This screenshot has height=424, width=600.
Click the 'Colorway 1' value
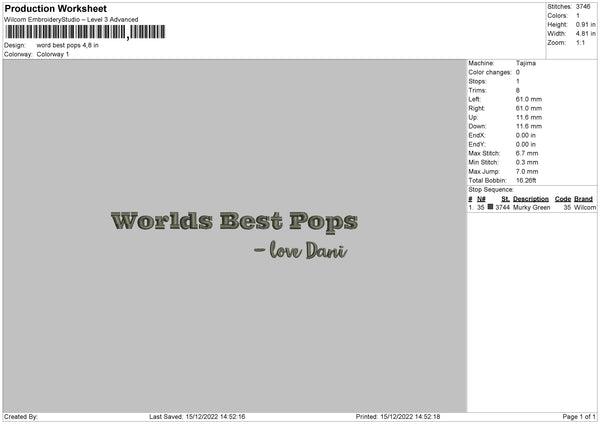click(x=53, y=54)
